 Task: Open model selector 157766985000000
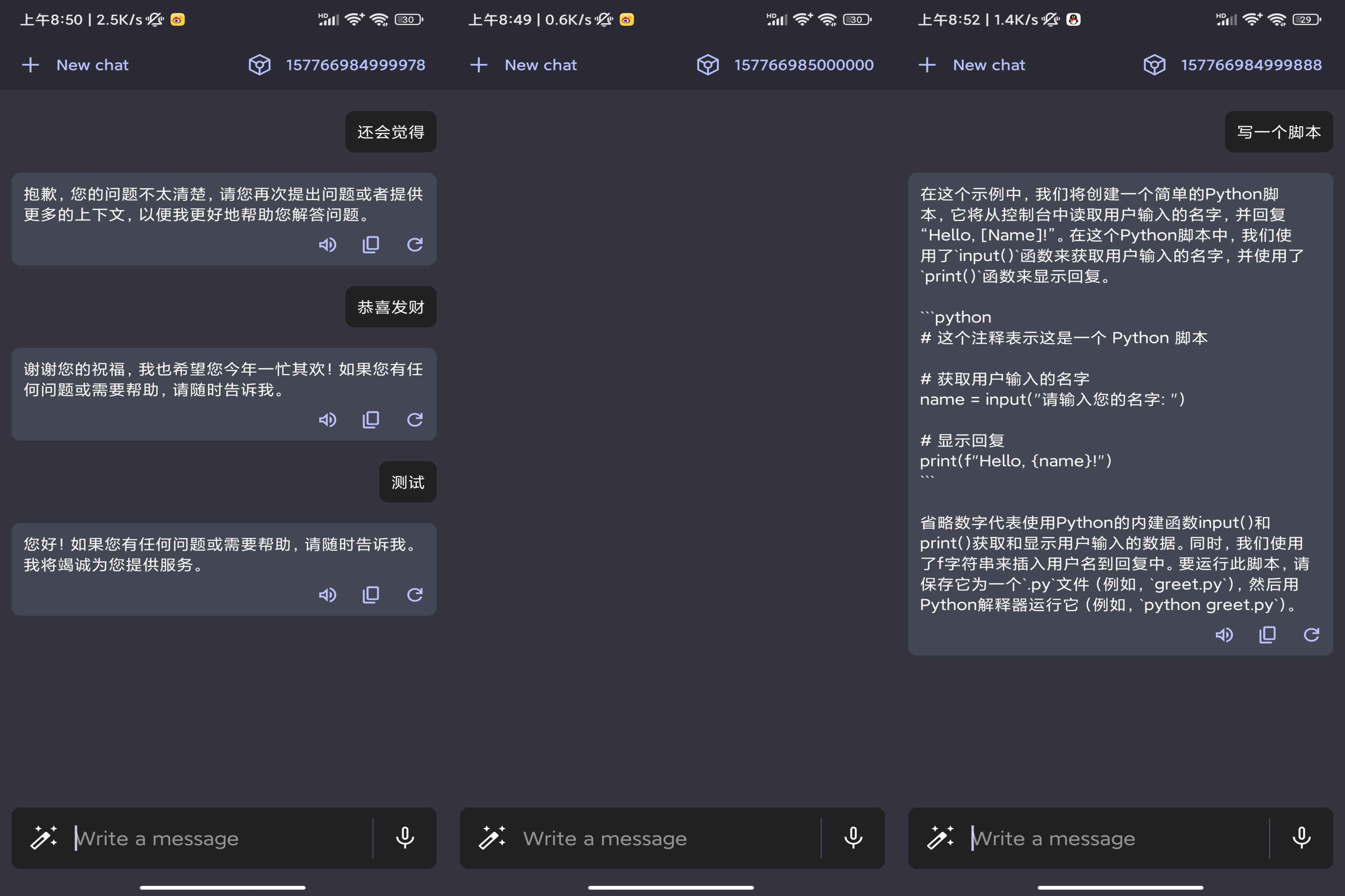pyautogui.click(x=804, y=65)
